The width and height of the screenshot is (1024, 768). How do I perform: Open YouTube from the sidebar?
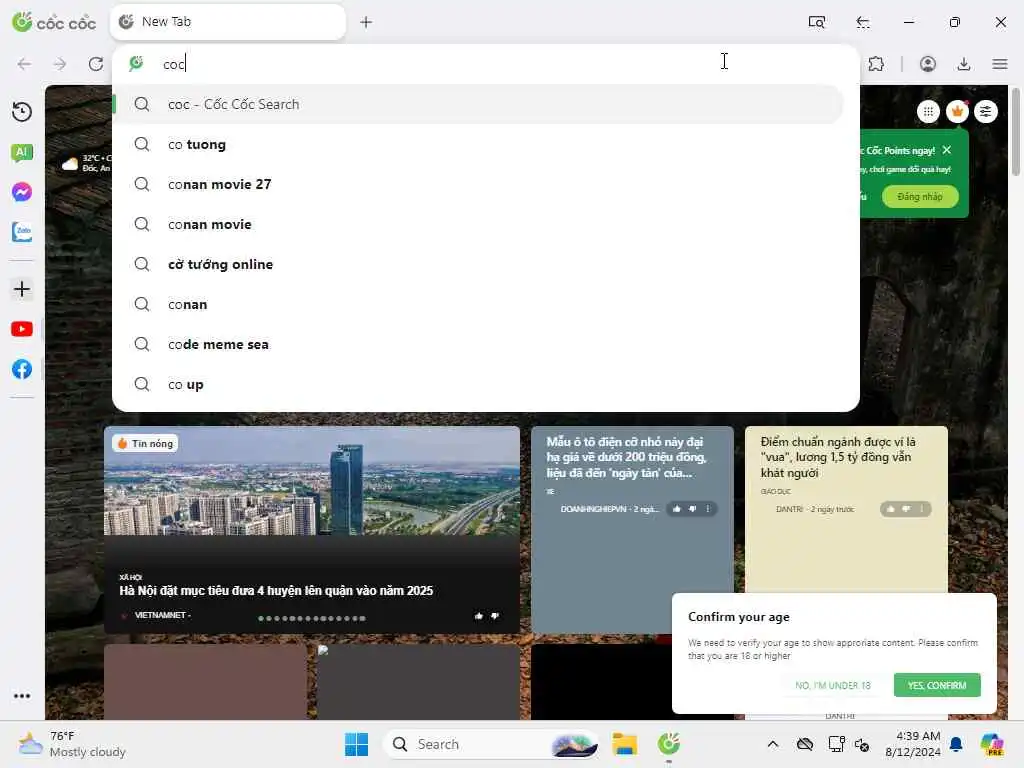pyautogui.click(x=22, y=329)
